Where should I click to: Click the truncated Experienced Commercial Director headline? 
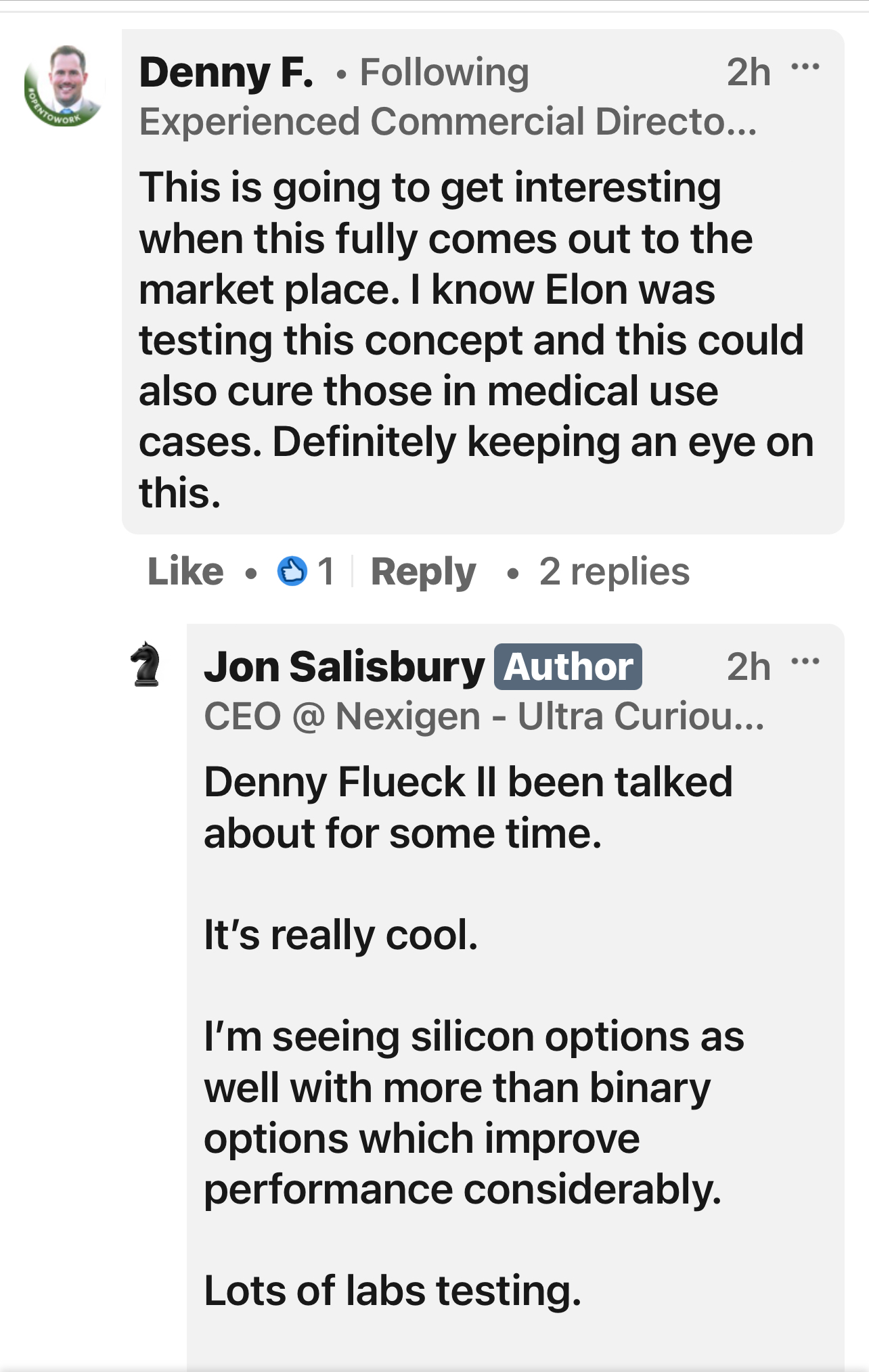[447, 122]
